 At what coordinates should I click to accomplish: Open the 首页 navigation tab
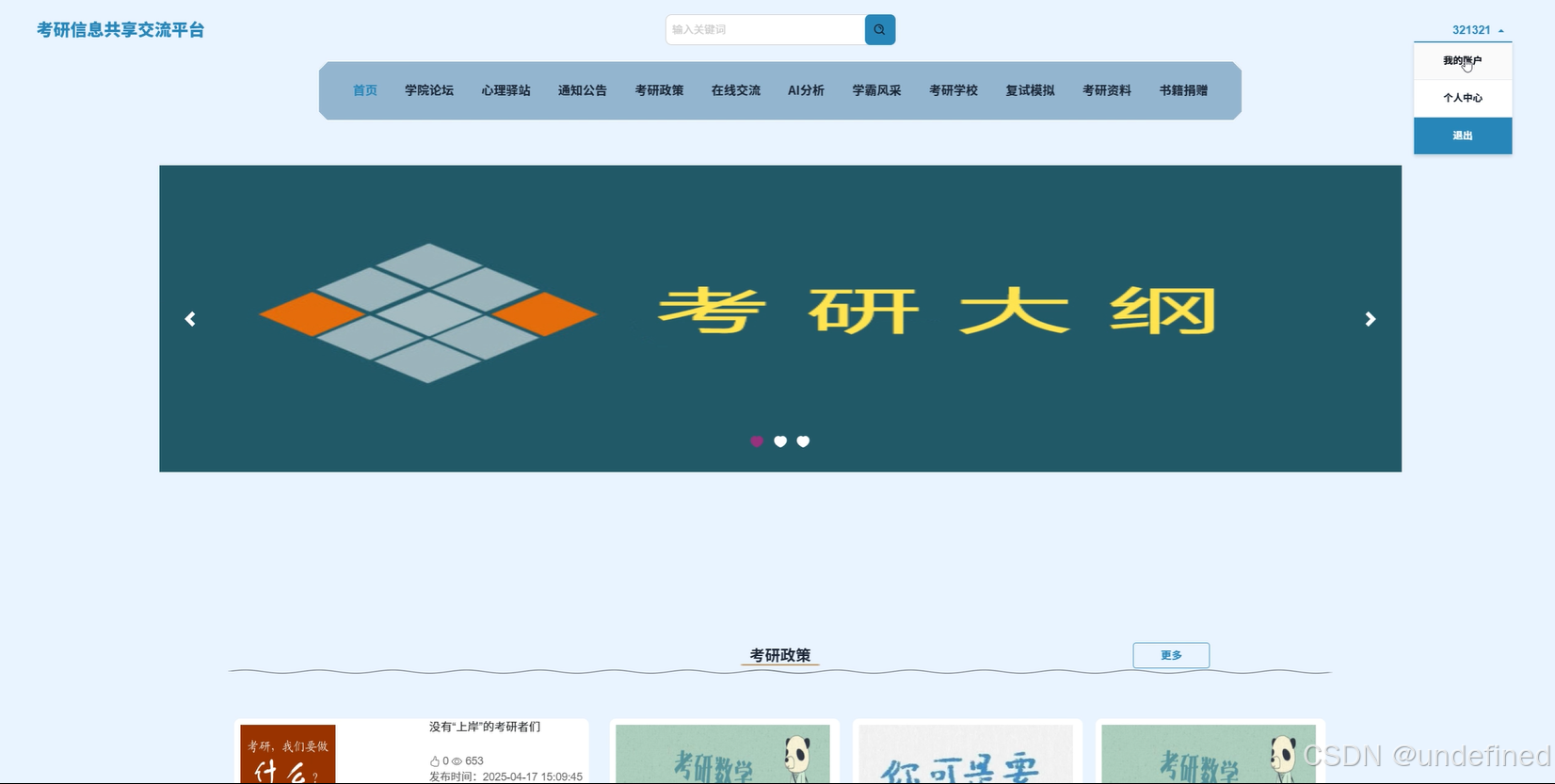pyautogui.click(x=365, y=90)
